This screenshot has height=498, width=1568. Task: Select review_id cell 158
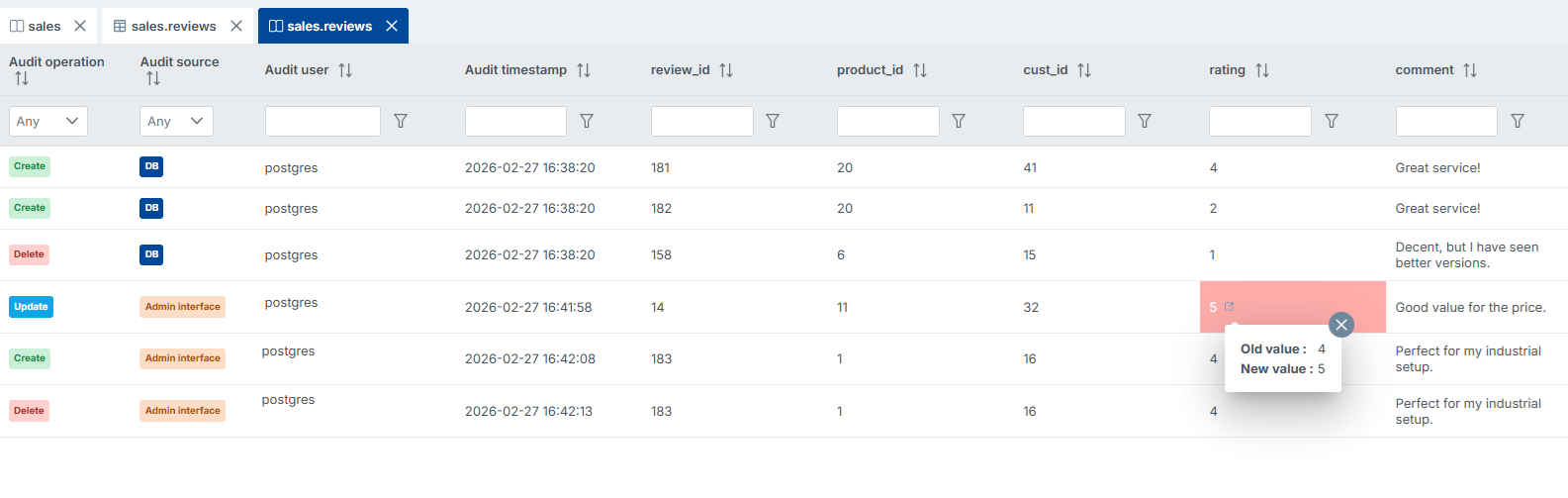tap(661, 254)
